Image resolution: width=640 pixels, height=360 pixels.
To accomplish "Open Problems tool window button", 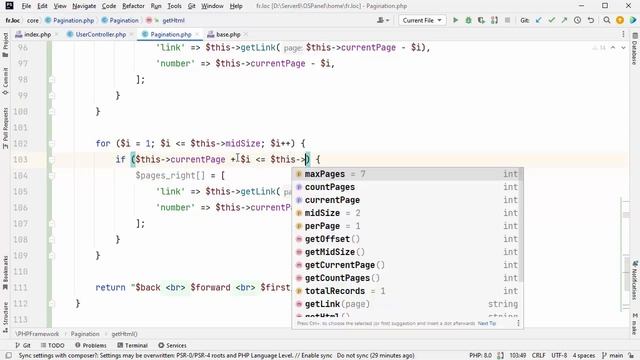I will click(x=91, y=345).
